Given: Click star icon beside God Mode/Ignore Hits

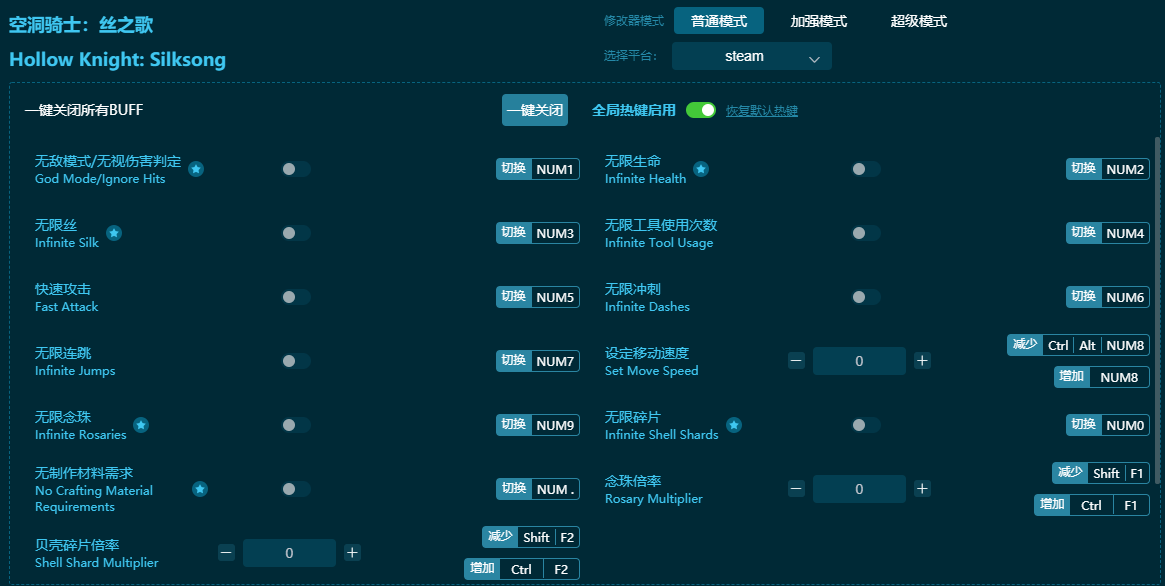Looking at the screenshot, I should [x=195, y=169].
